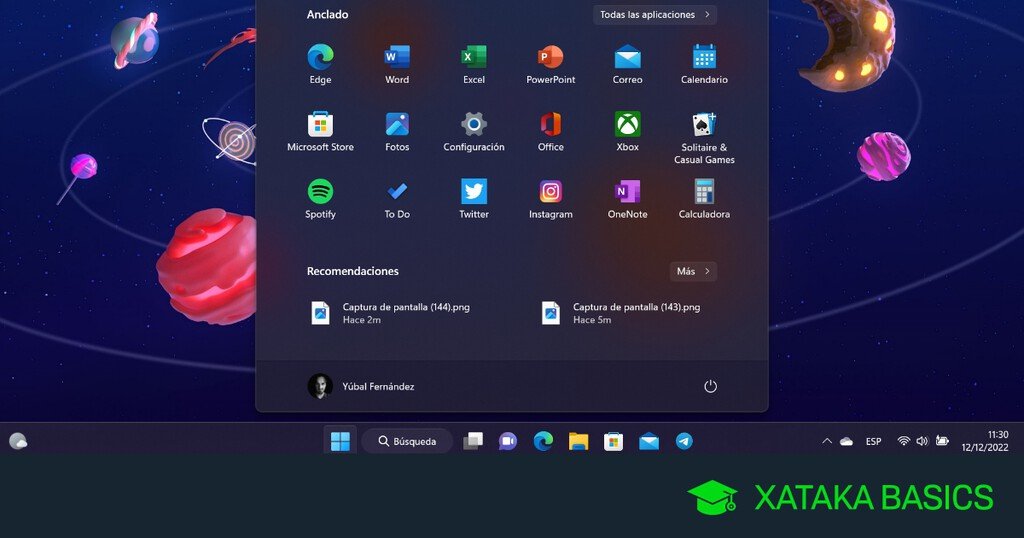Open Task View on the taskbar
1024x538 pixels.
[473, 441]
